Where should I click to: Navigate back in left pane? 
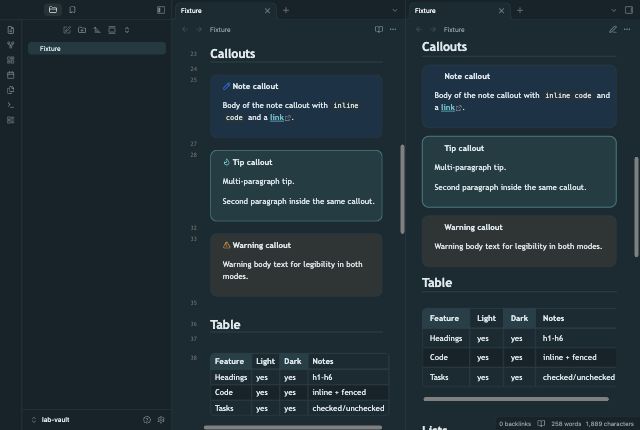(x=185, y=29)
